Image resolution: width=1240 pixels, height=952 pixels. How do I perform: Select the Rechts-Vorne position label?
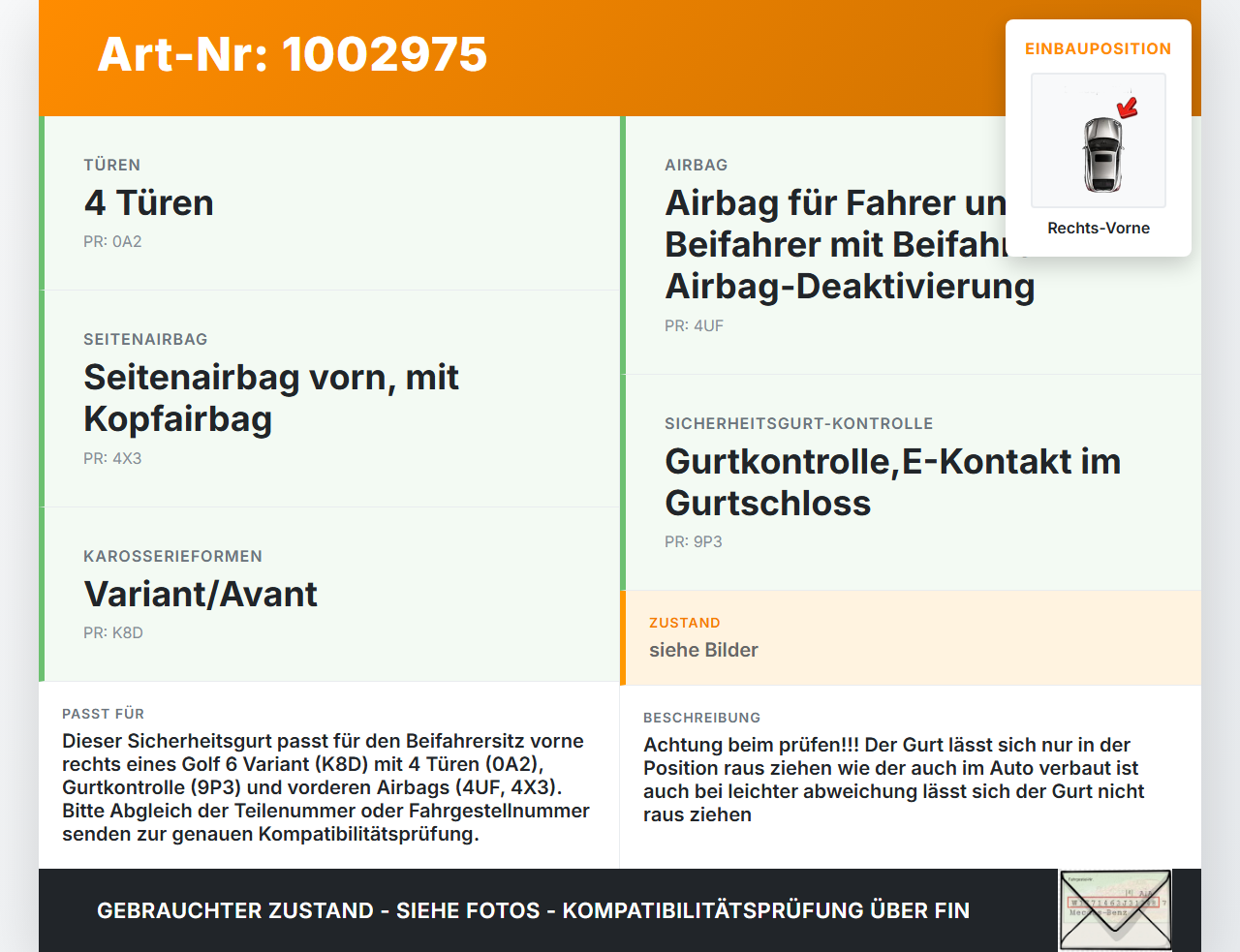[x=1099, y=228]
